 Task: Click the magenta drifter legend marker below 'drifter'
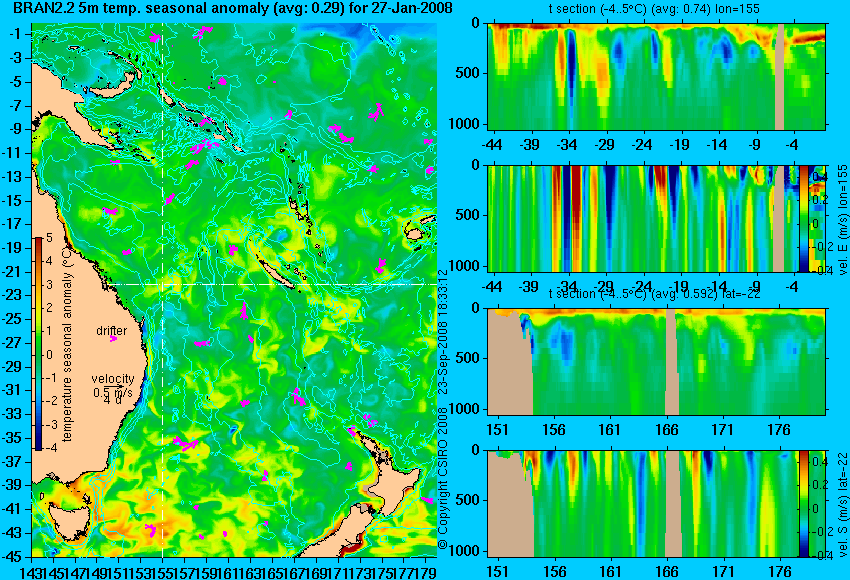[x=113, y=339]
